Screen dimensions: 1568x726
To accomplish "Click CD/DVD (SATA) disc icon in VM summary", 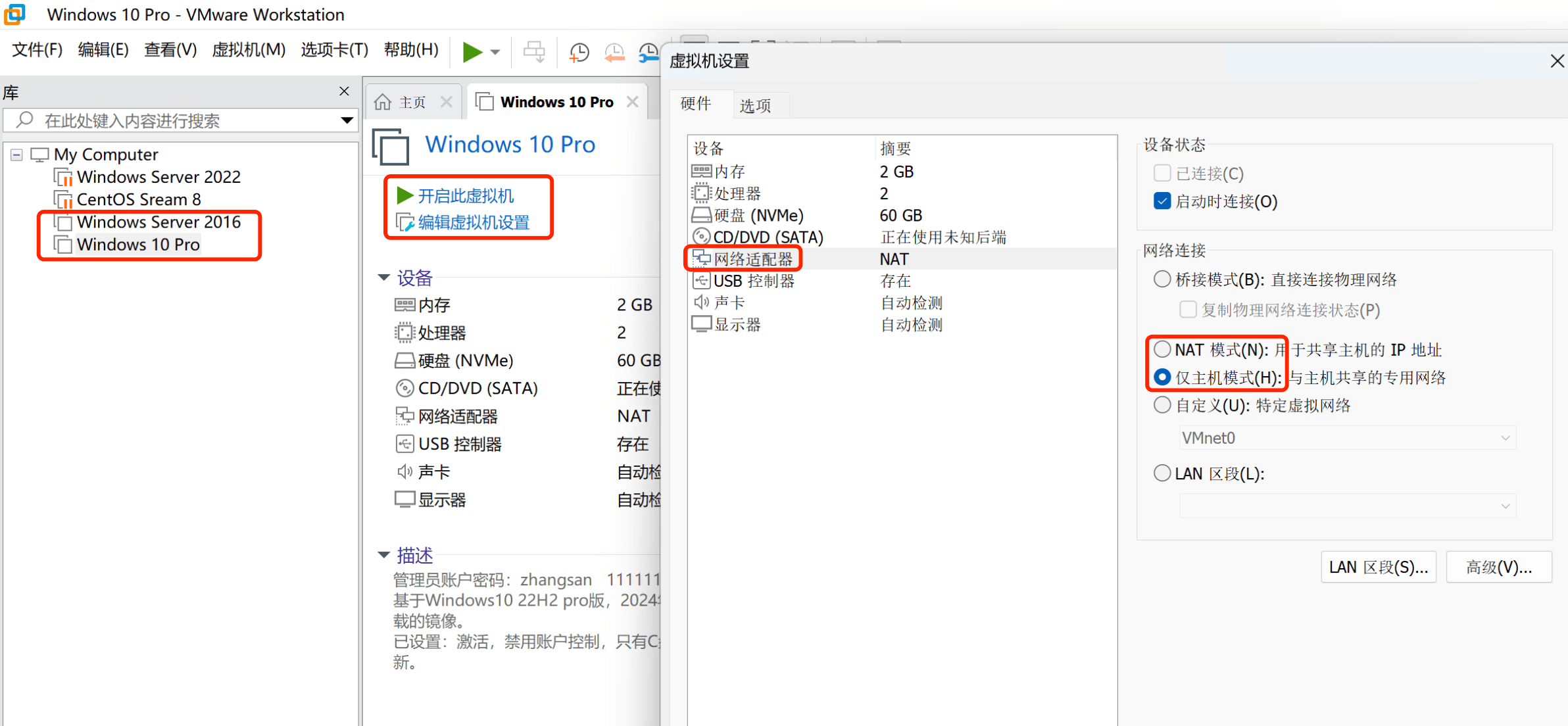I will pyautogui.click(x=404, y=388).
